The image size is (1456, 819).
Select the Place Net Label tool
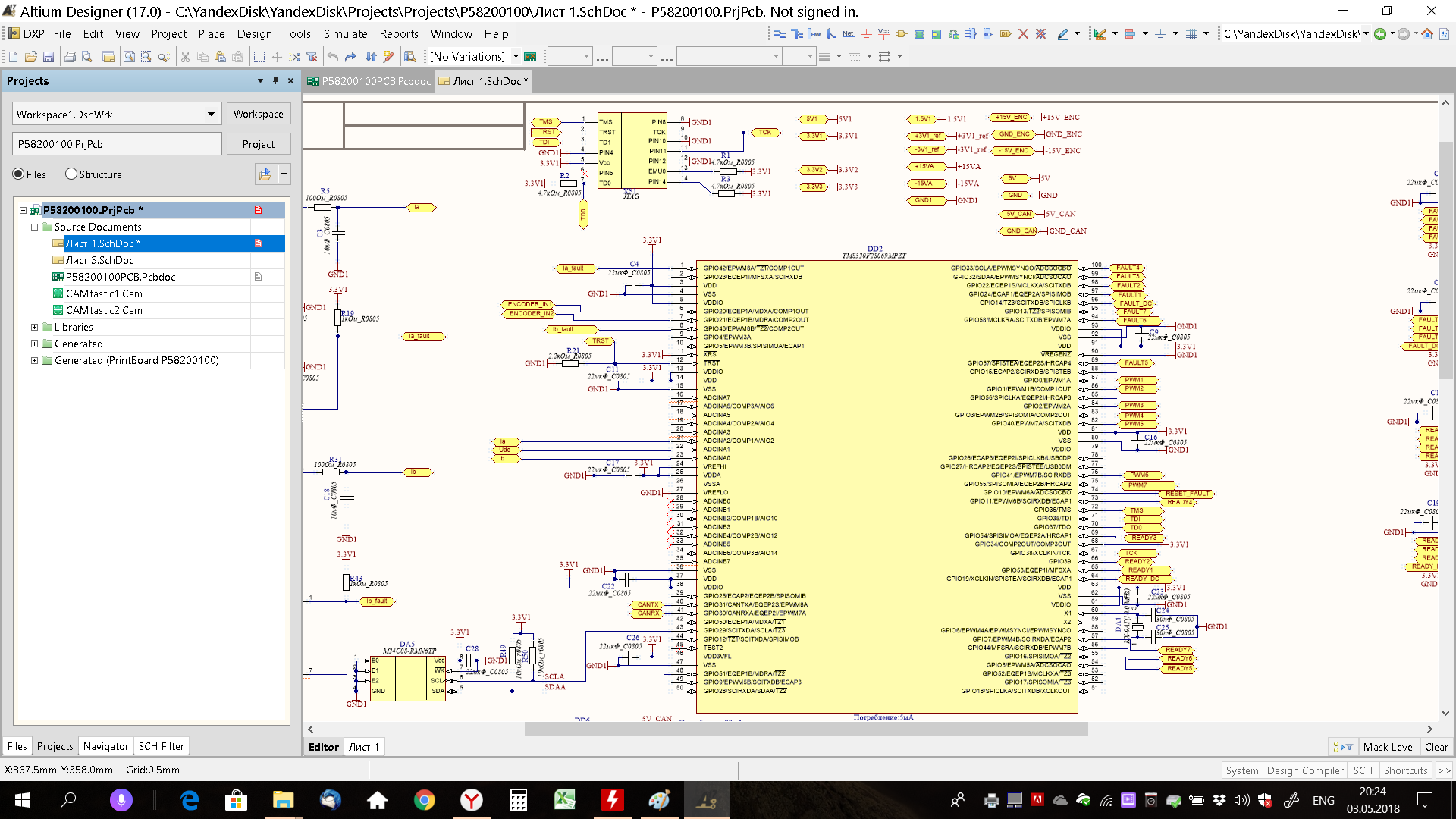point(849,34)
